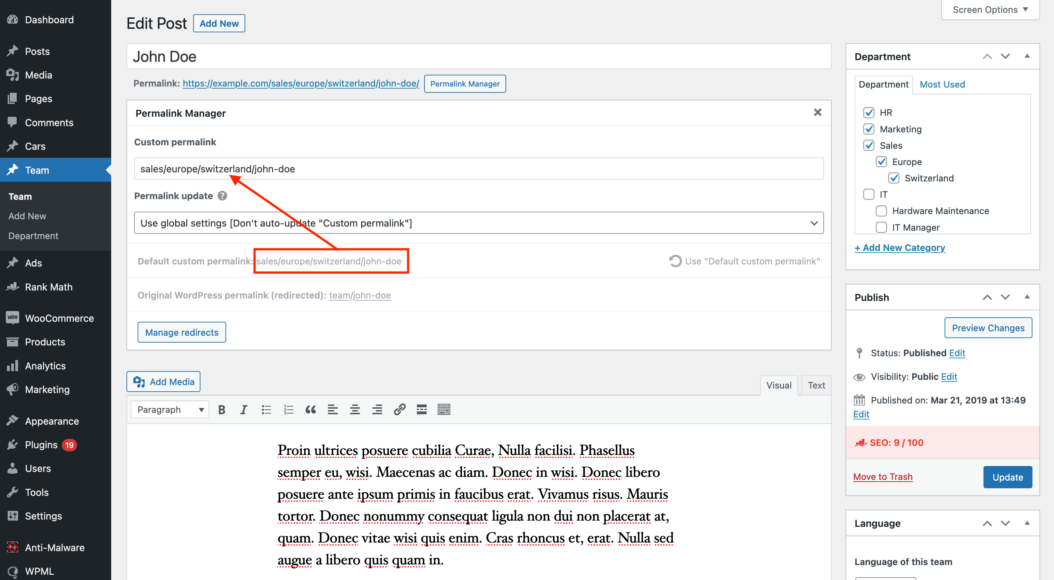This screenshot has height=580, width=1054.
Task: Align the paragraph text center
Action: coord(355,408)
